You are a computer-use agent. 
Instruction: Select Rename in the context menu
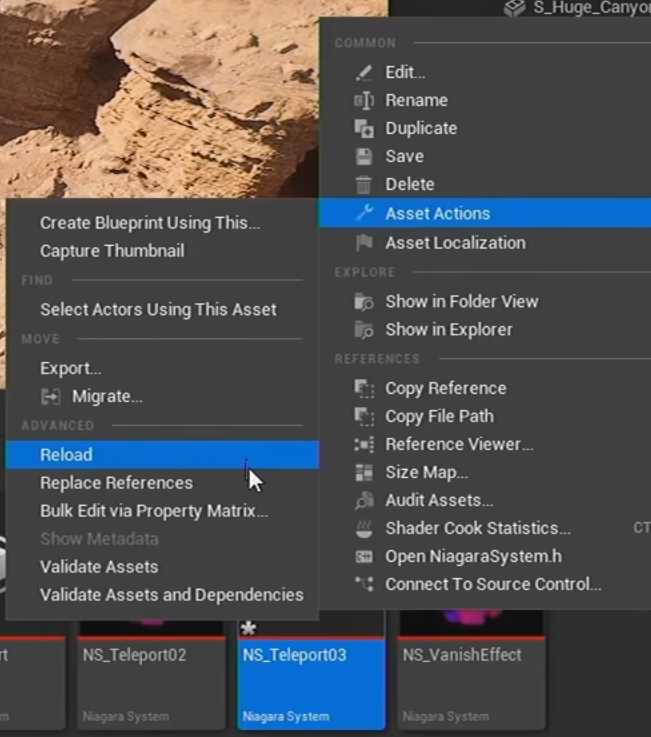coord(485,101)
